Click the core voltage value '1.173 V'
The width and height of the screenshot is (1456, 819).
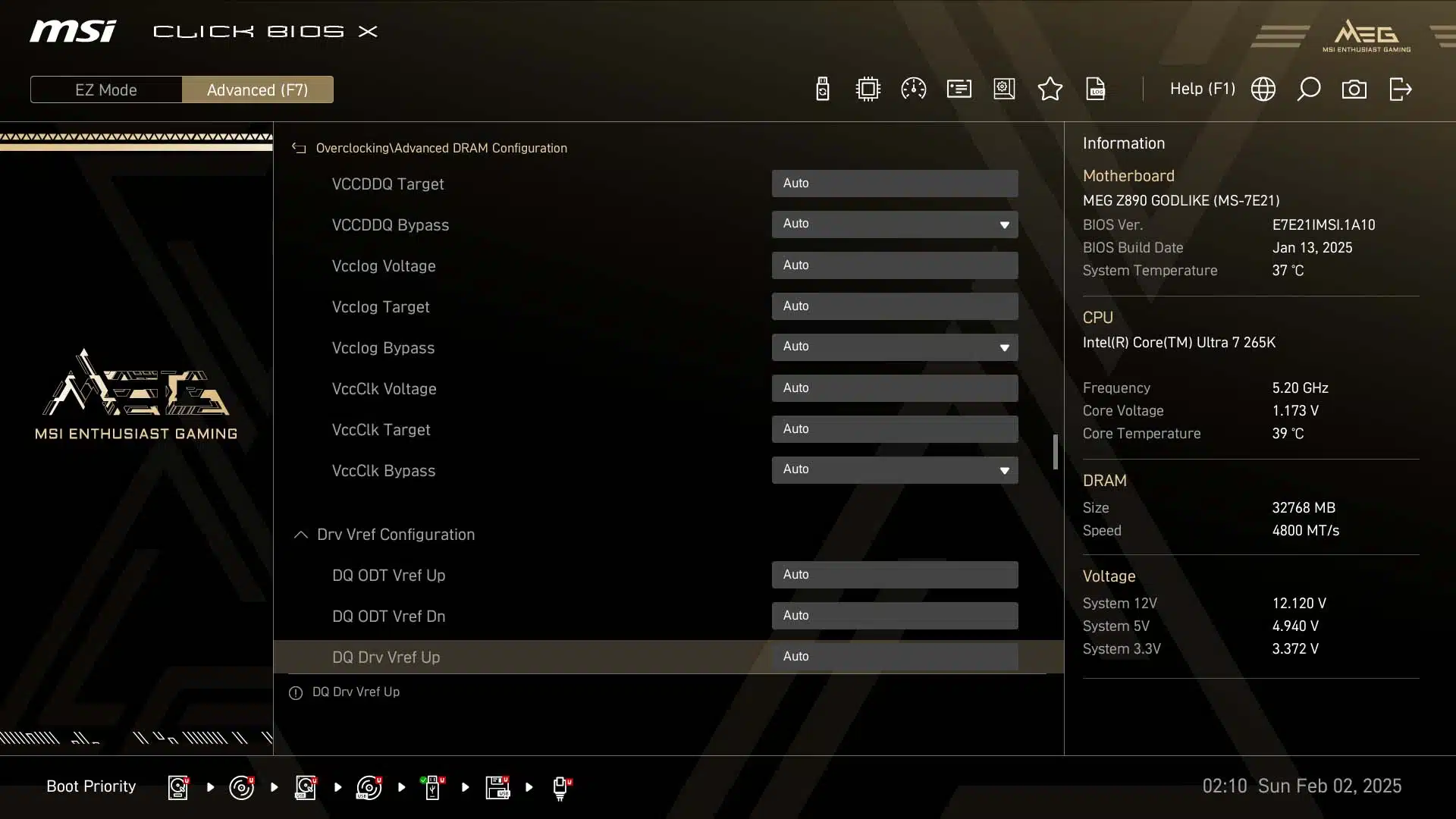[x=1295, y=411]
